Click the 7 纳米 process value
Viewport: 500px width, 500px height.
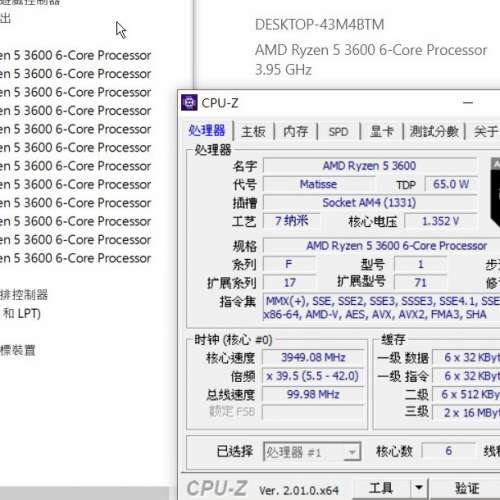tap(291, 221)
